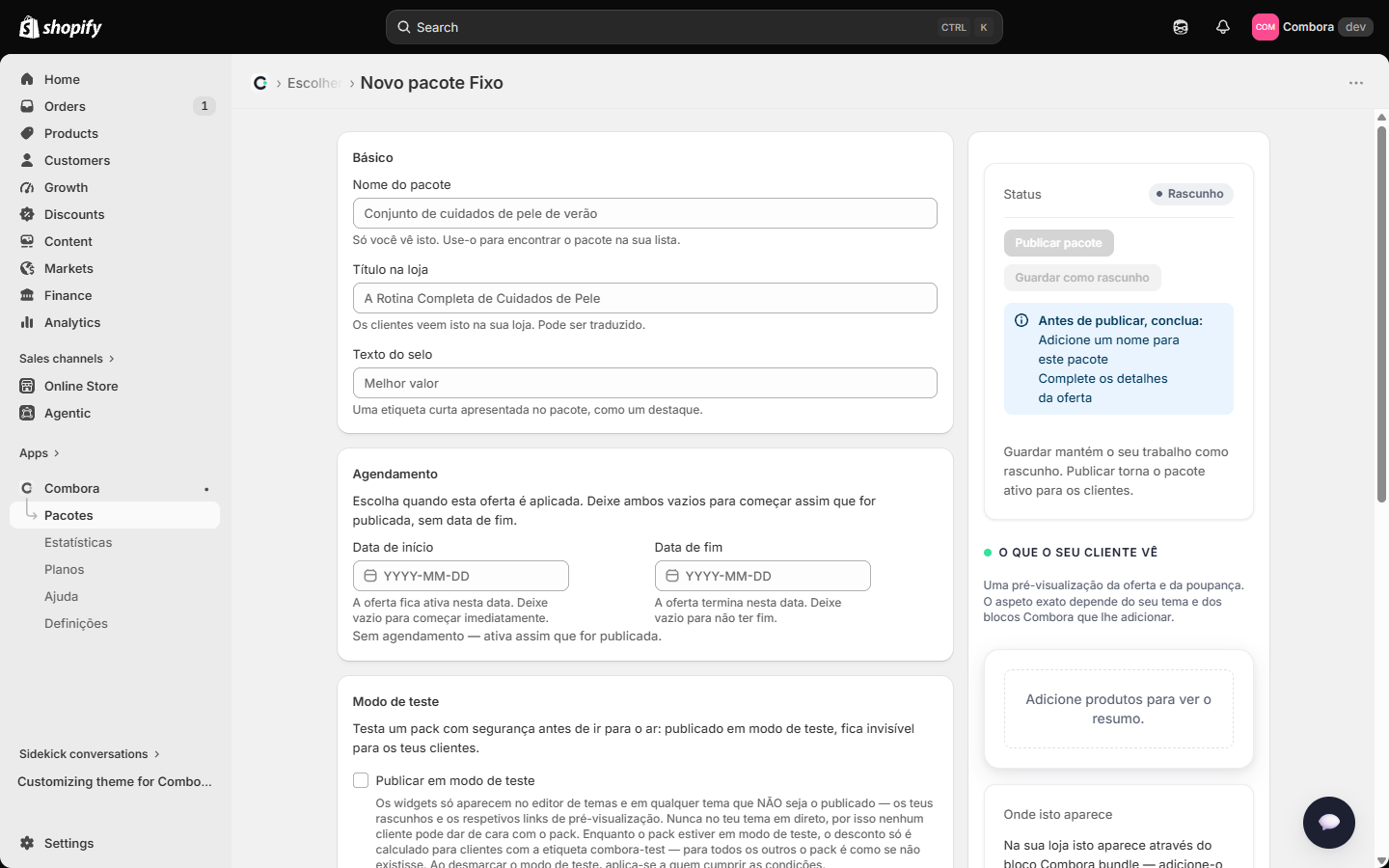This screenshot has width=1389, height=868.
Task: Click the Nome do pacote field
Action: [644, 213]
